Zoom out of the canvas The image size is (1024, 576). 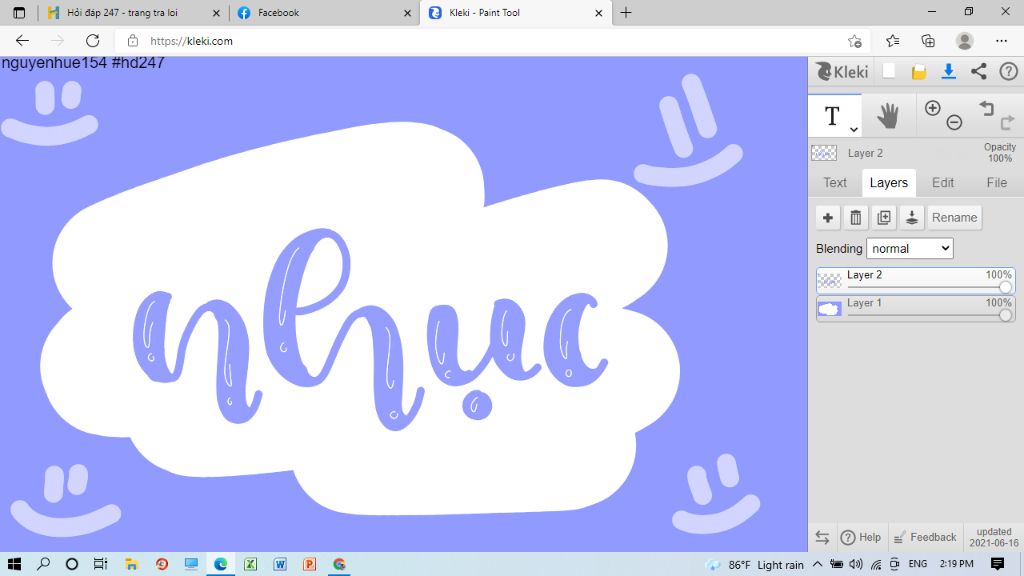click(954, 122)
